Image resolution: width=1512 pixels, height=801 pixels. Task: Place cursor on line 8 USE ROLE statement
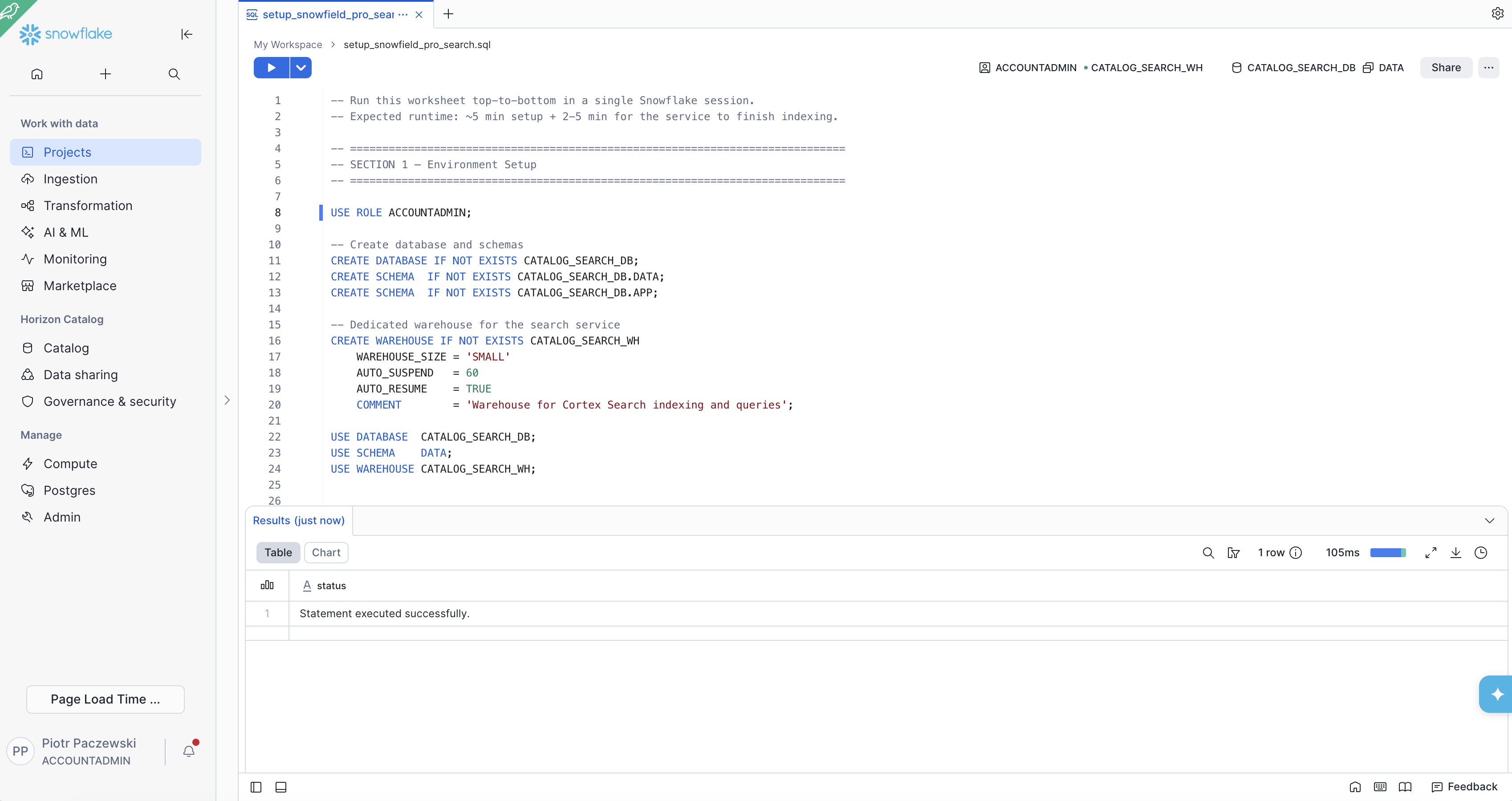[x=401, y=212]
